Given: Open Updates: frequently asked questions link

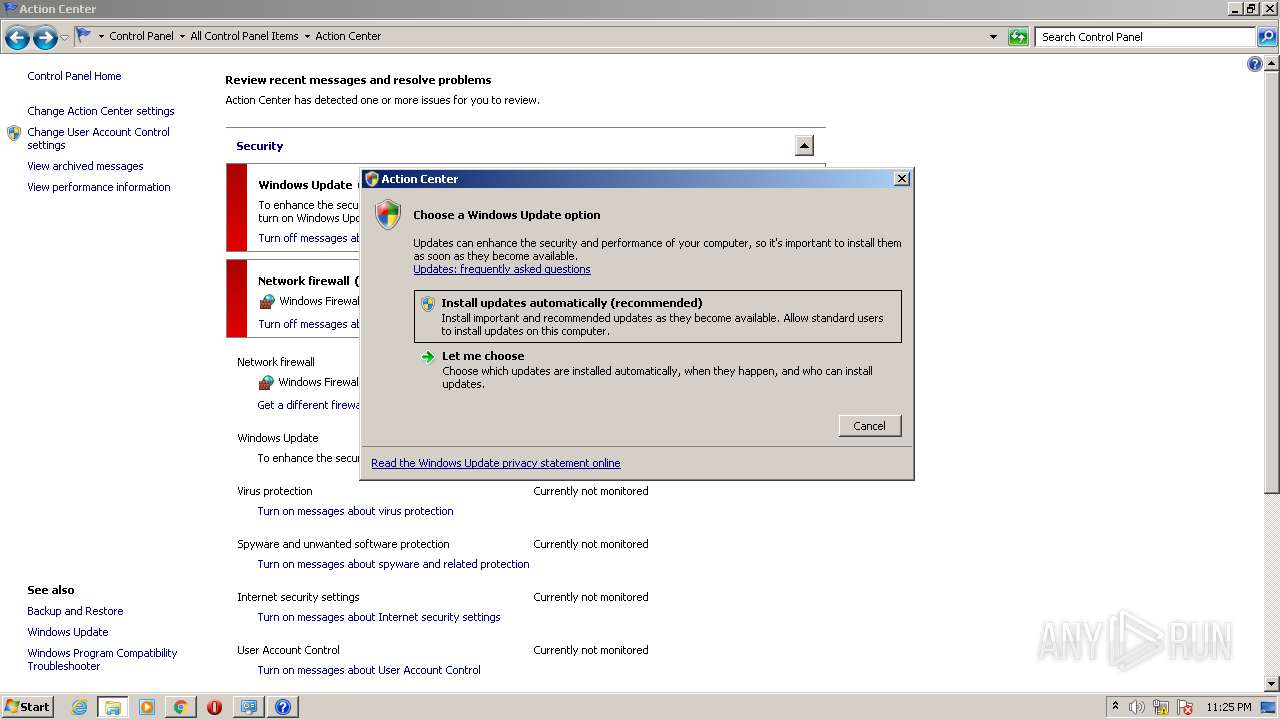Looking at the screenshot, I should (x=502, y=269).
